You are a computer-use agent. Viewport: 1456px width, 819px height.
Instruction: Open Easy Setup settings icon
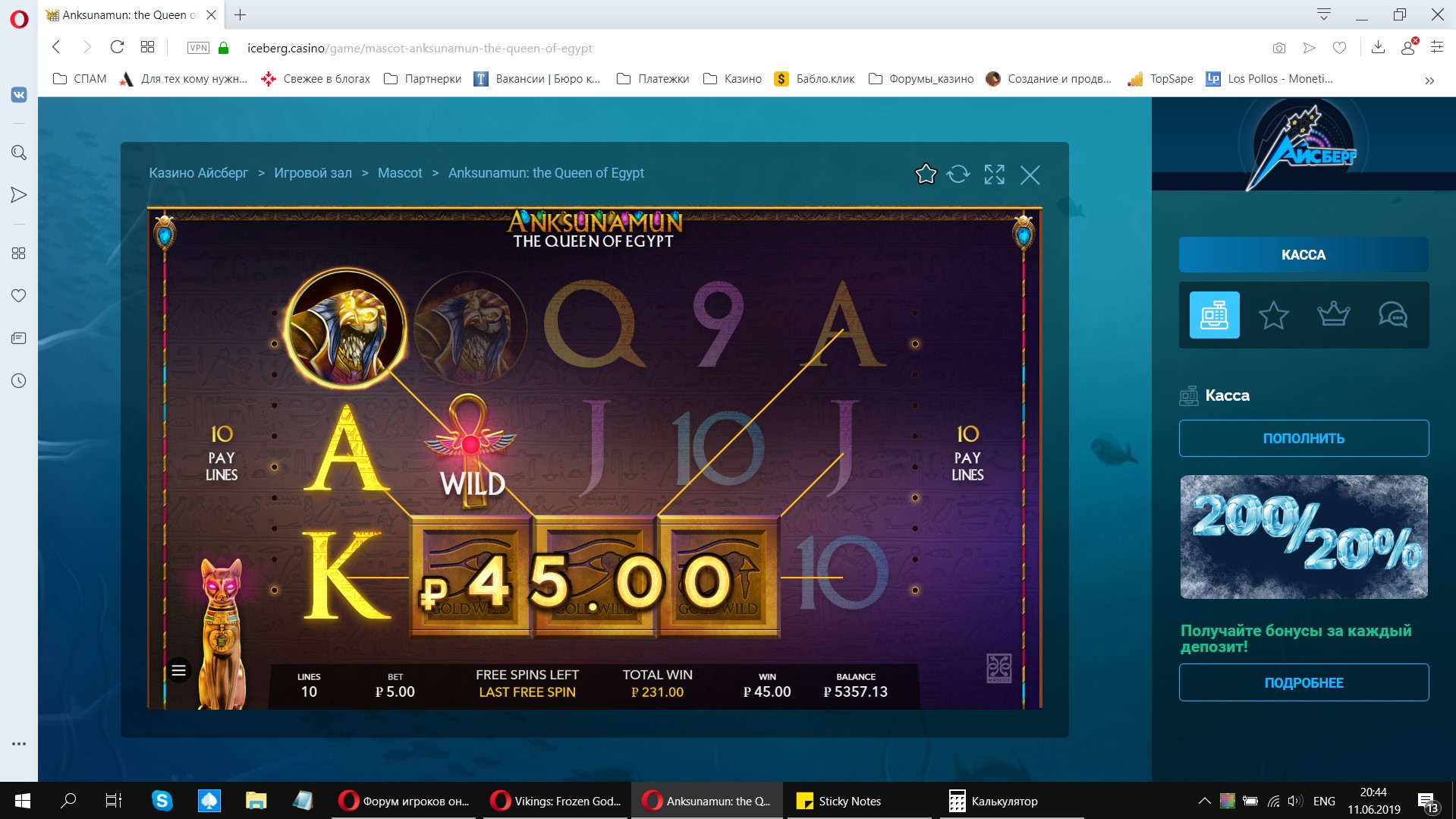(x=1437, y=47)
